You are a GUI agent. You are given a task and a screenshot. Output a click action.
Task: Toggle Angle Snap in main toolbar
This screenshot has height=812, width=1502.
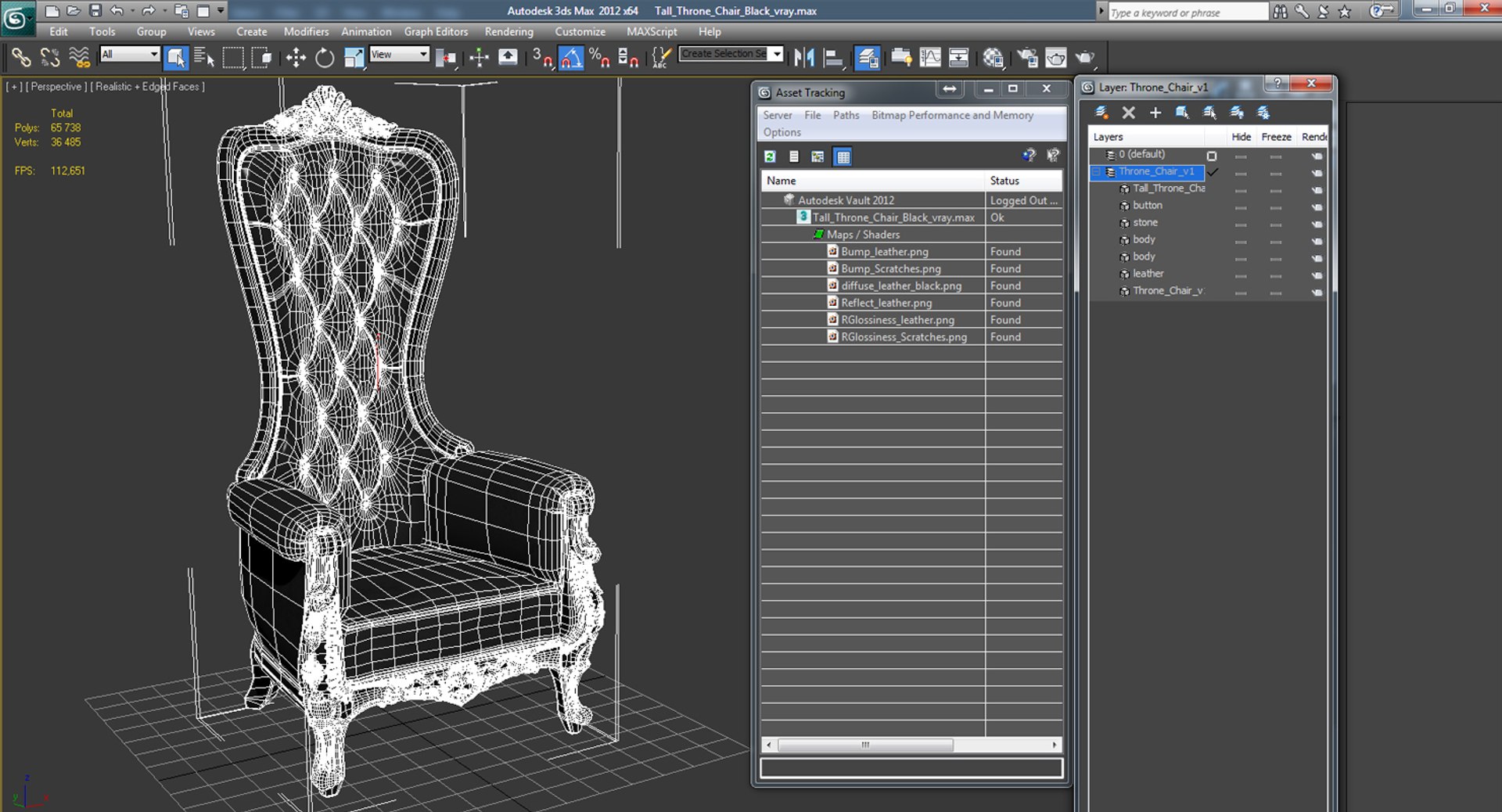[571, 57]
